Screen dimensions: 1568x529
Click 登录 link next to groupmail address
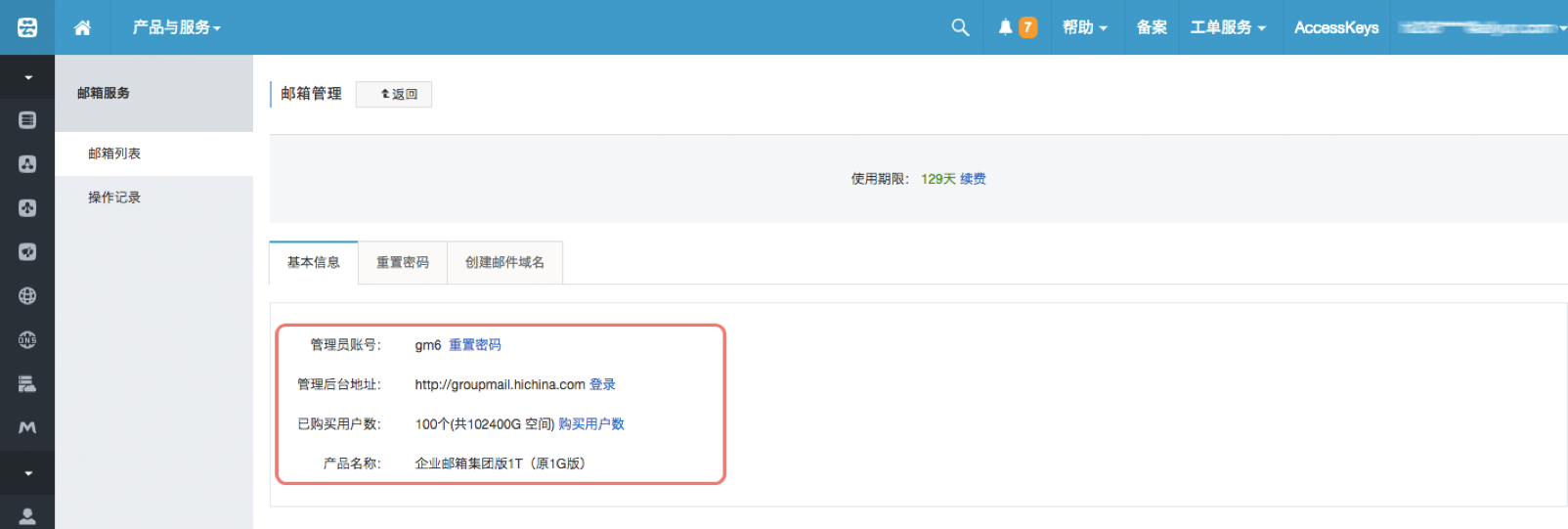602,384
